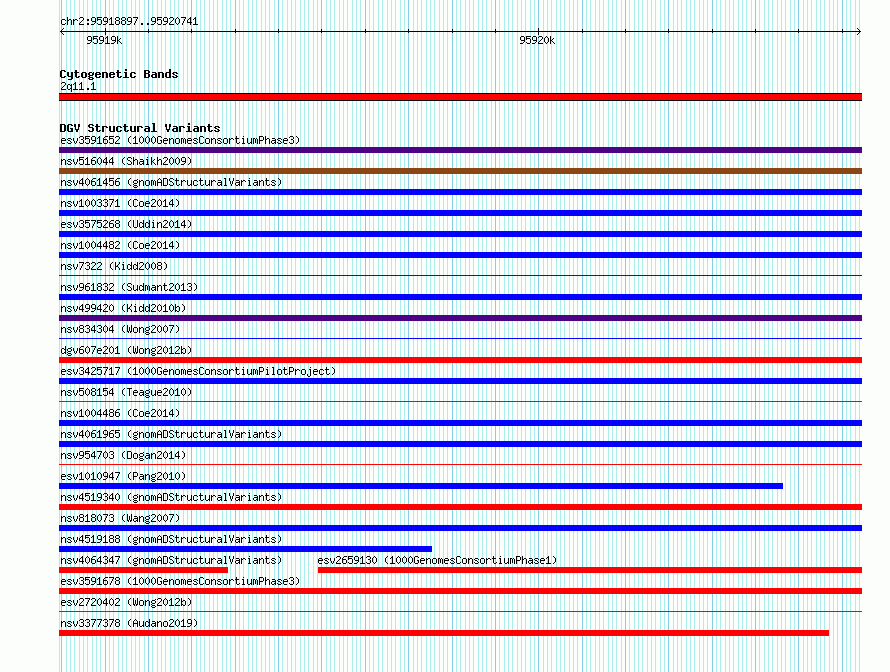Click esv3425717 PilotProject variant label

coord(198,371)
